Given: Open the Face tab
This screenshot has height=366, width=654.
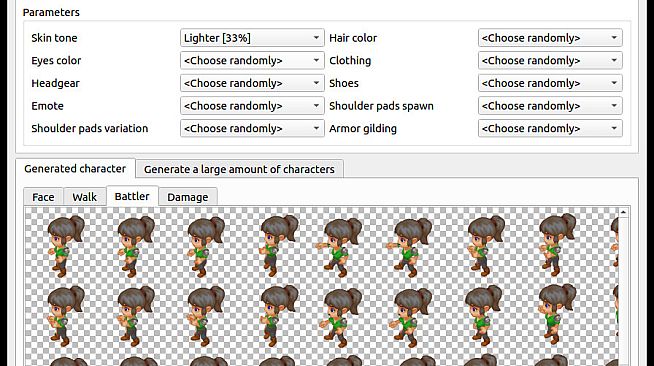Looking at the screenshot, I should click(43, 197).
